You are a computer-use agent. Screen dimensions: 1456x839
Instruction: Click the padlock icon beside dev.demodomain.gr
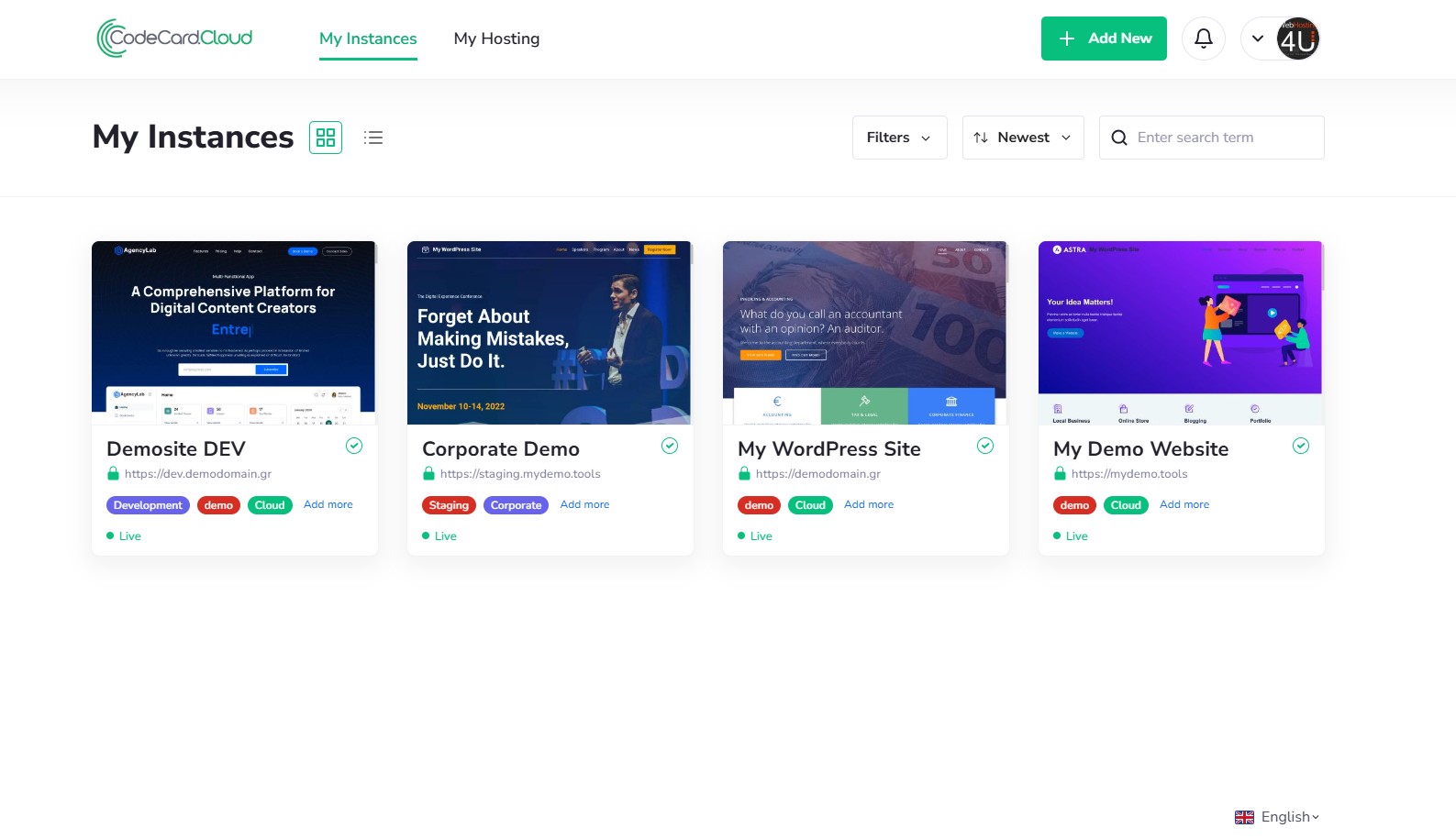point(113,474)
